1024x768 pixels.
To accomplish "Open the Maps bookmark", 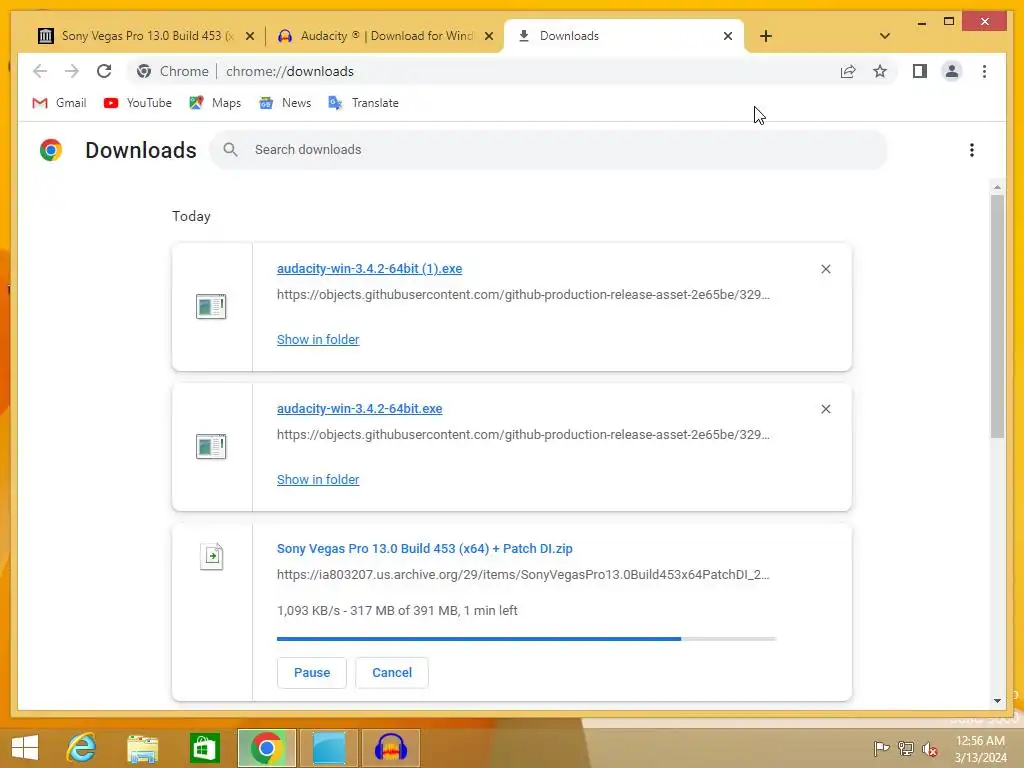I will [215, 103].
